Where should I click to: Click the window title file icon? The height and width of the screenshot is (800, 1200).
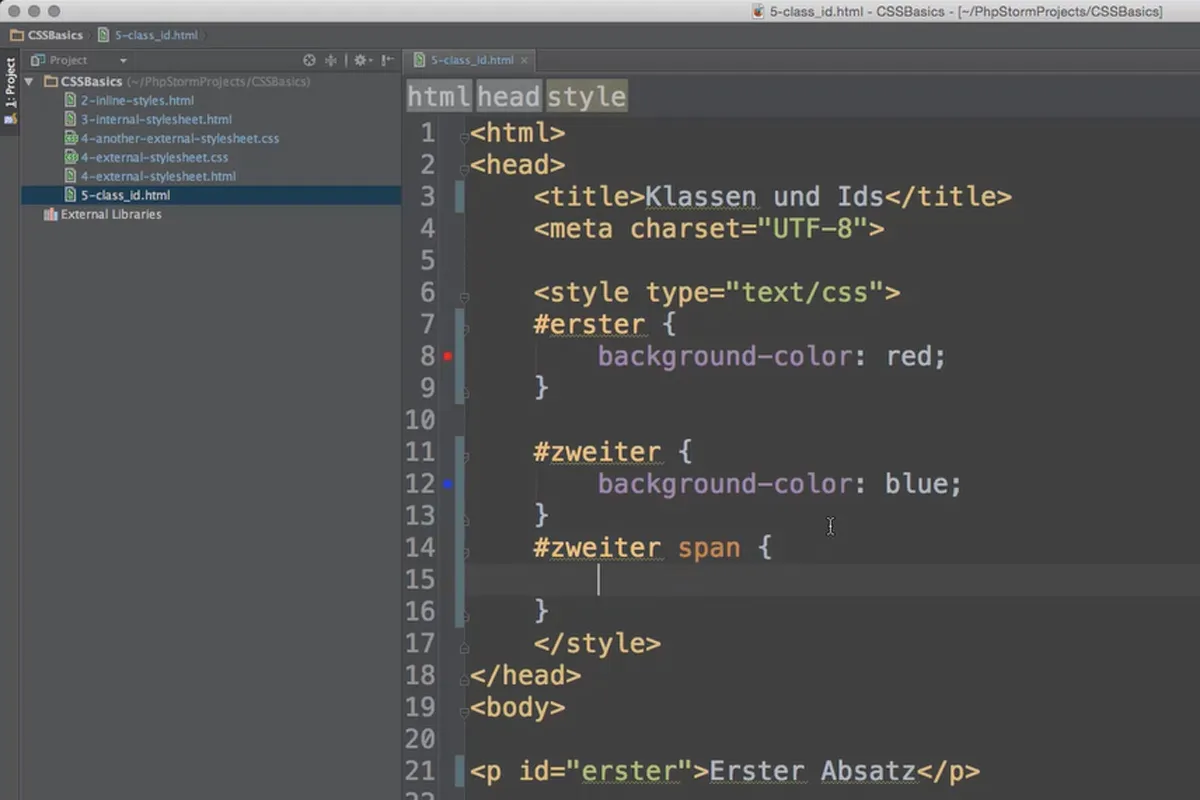758,11
